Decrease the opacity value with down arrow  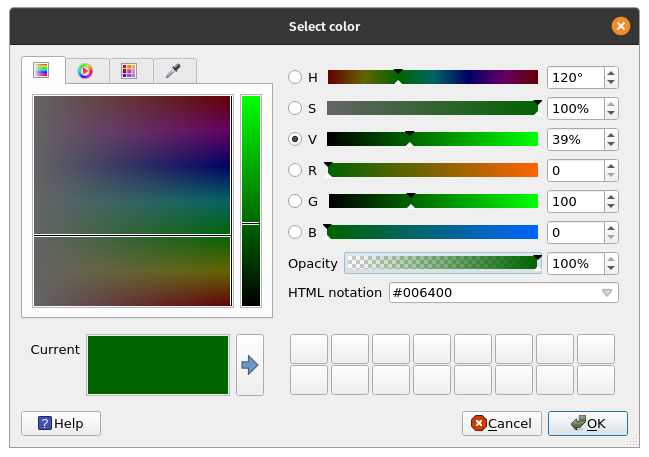(611, 269)
